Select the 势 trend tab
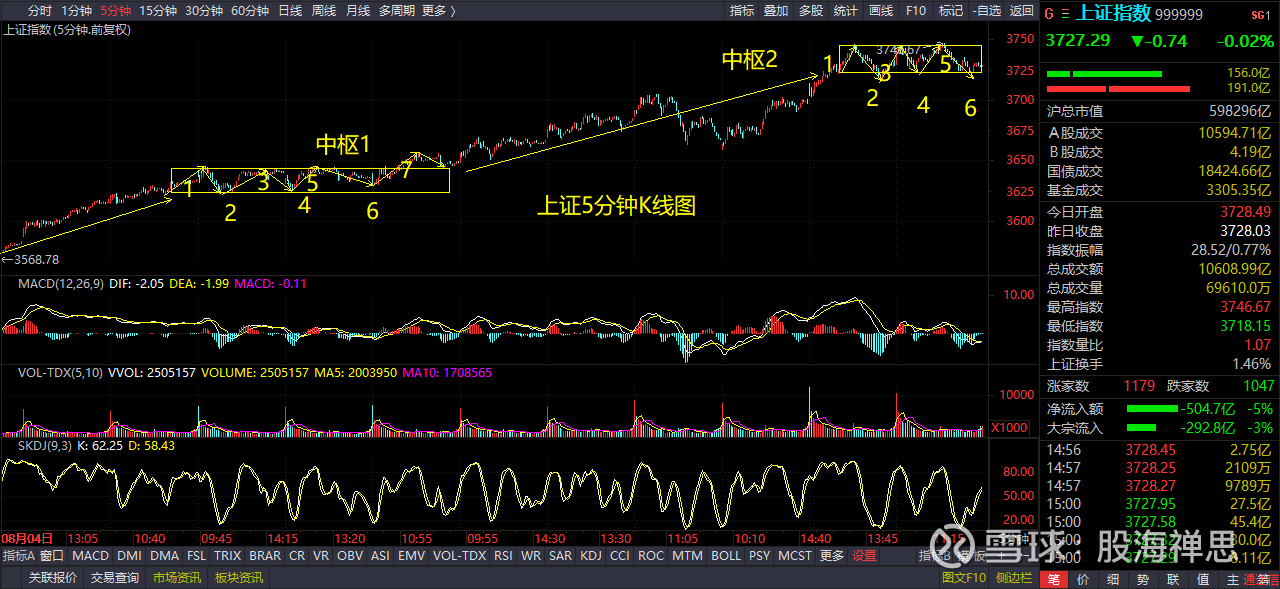This screenshot has width=1280, height=589. click(1143, 579)
